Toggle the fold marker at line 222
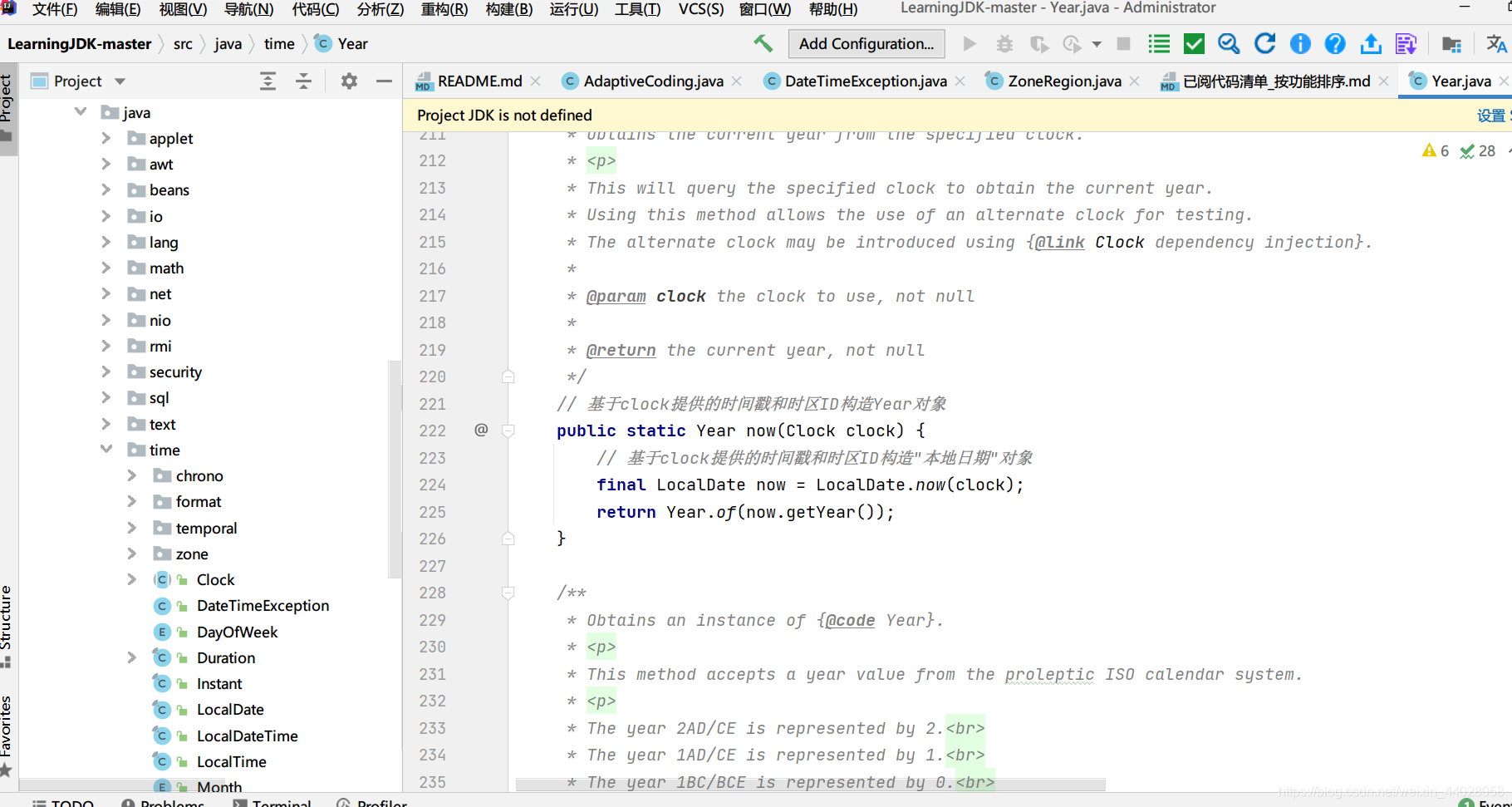The height and width of the screenshot is (807, 1512). pyautogui.click(x=508, y=431)
